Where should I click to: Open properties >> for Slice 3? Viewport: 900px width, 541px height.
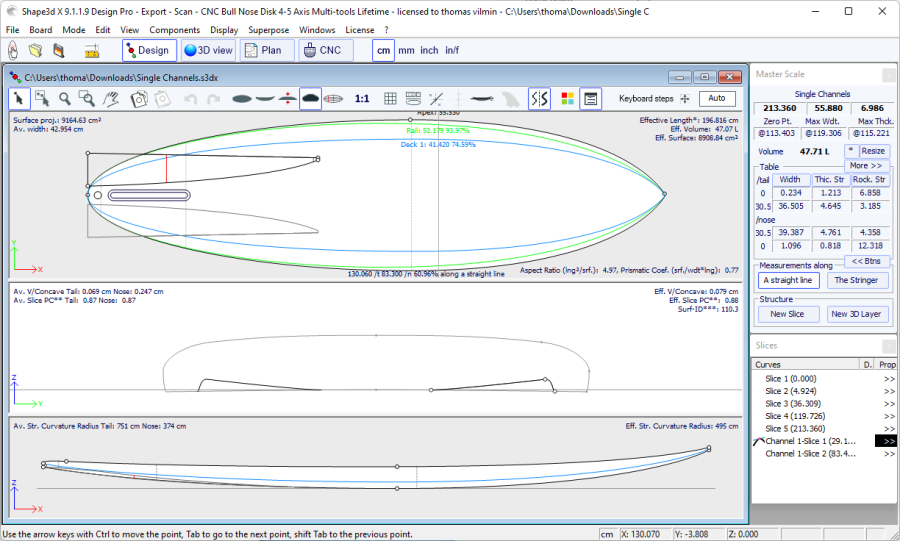click(888, 403)
